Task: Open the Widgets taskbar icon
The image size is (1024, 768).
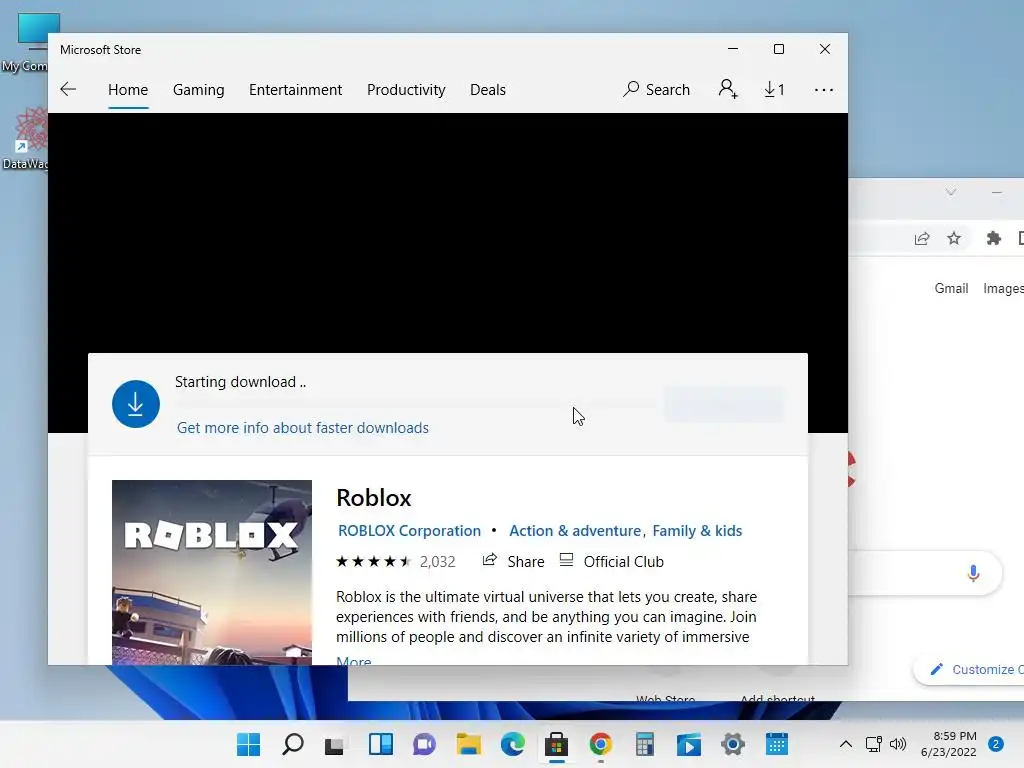Action: (x=381, y=744)
